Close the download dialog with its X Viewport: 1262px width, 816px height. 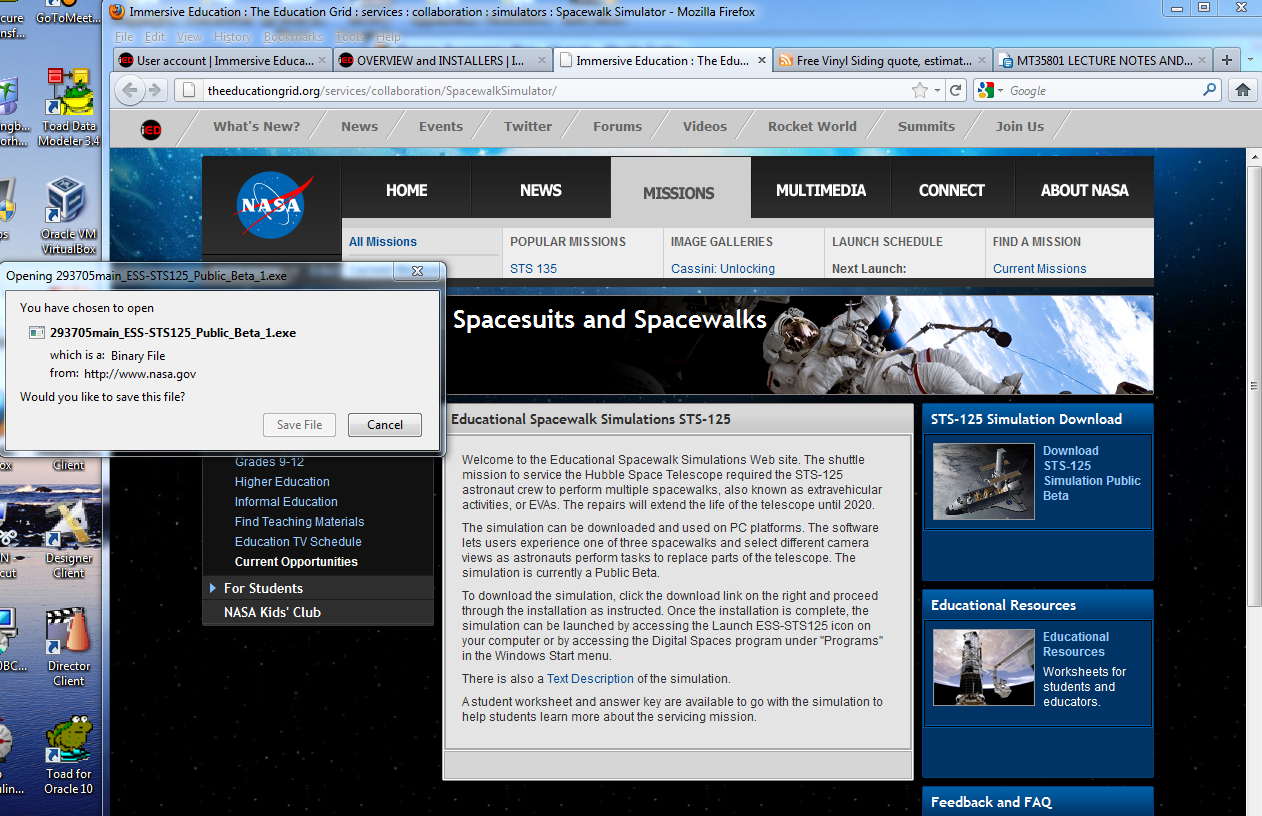(x=418, y=271)
